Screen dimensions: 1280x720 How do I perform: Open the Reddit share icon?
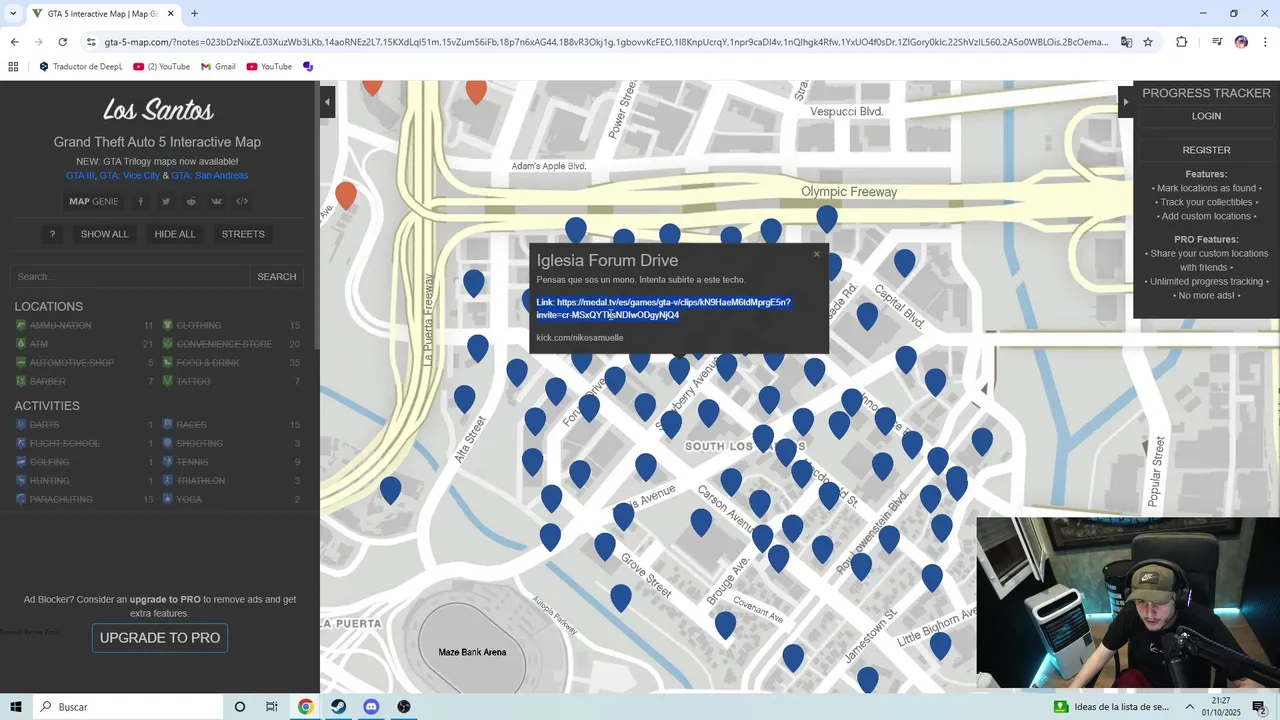(191, 201)
